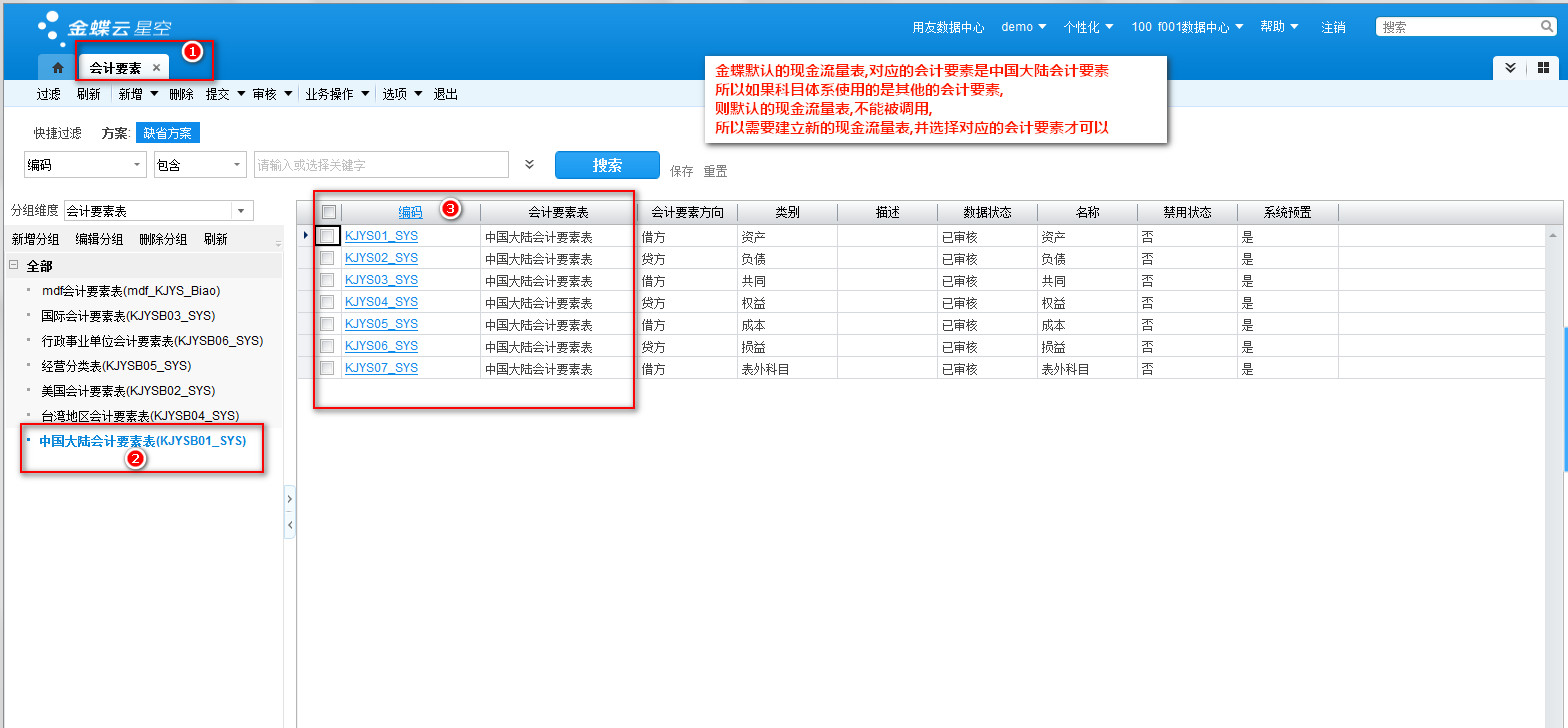The image size is (1568, 728).
Task: Open the 包含 condition dropdown
Action: click(x=236, y=165)
